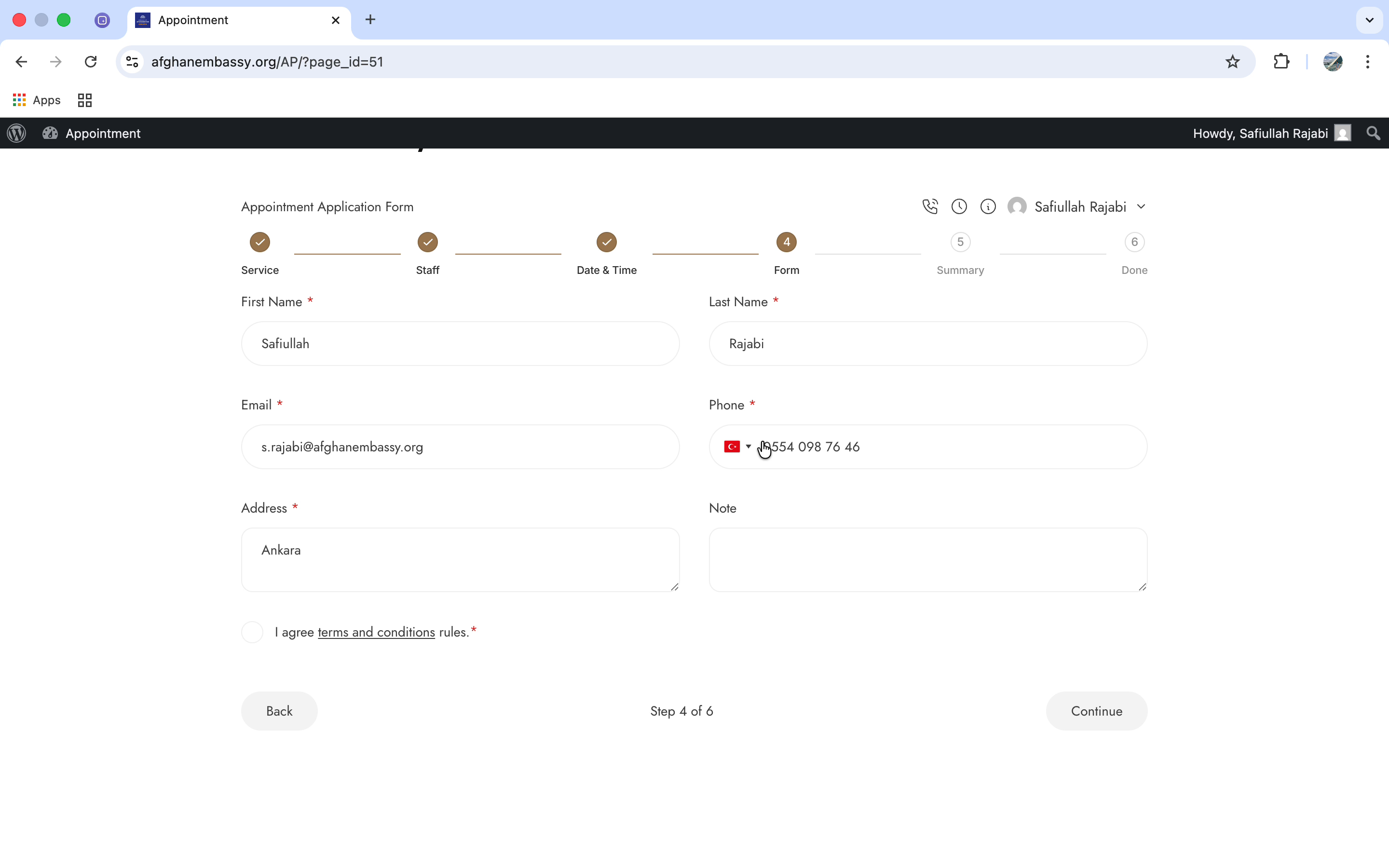Check the step 4 Form indicator
The image size is (1389, 868).
[x=786, y=242]
